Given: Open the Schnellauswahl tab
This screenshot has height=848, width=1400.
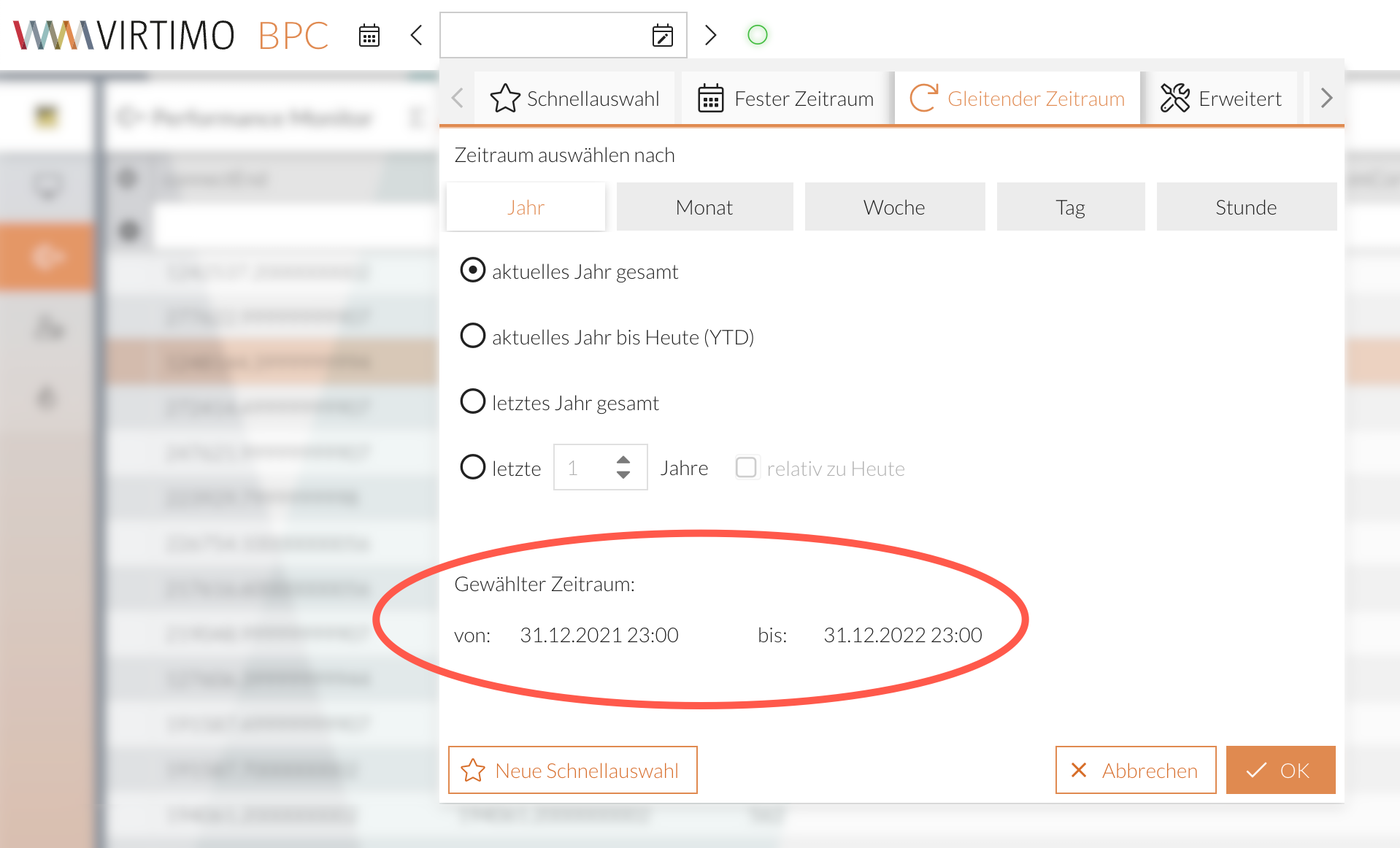Looking at the screenshot, I should (x=575, y=99).
